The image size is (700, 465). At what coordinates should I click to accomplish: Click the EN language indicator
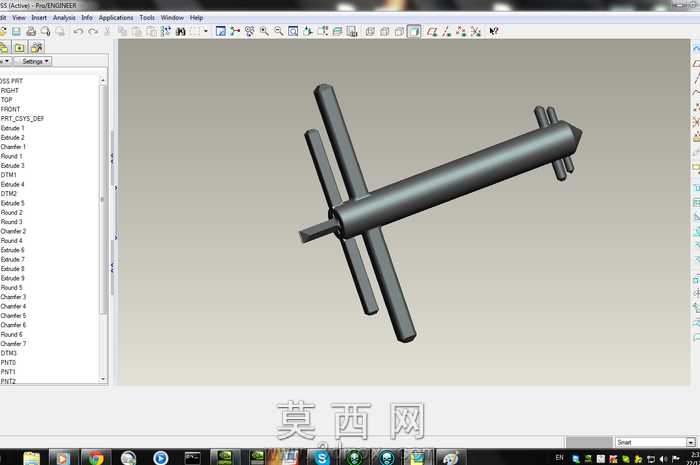pos(559,458)
